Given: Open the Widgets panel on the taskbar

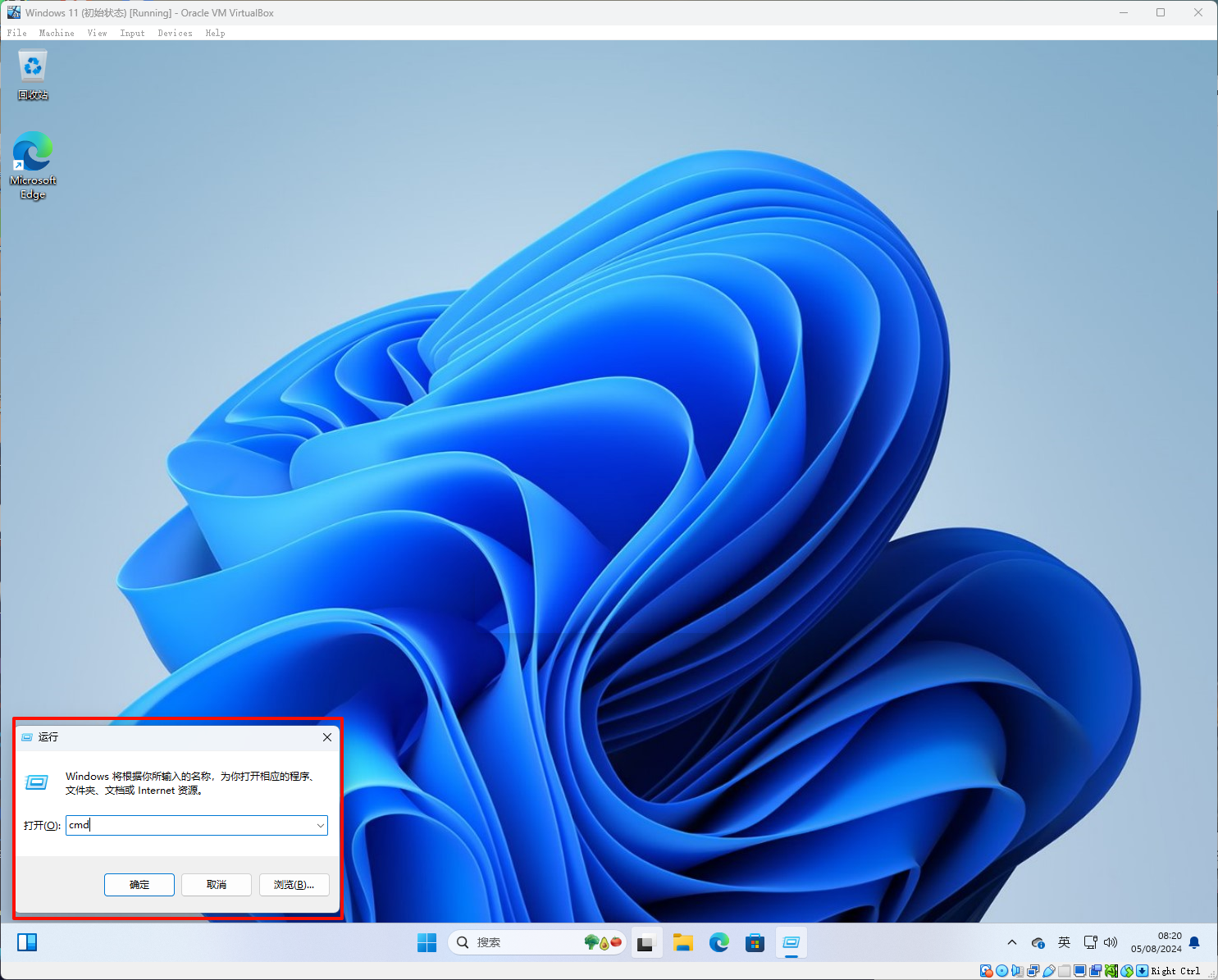Looking at the screenshot, I should [27, 942].
